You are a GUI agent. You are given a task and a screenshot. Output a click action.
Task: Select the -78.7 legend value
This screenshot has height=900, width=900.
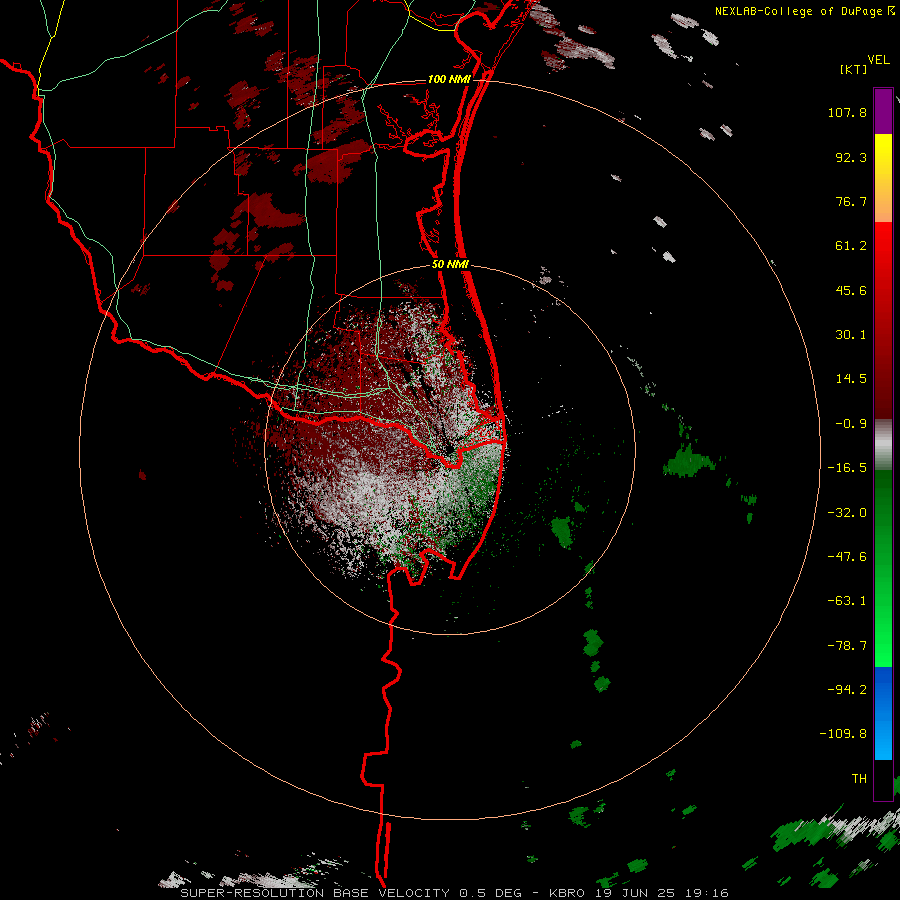click(x=847, y=646)
